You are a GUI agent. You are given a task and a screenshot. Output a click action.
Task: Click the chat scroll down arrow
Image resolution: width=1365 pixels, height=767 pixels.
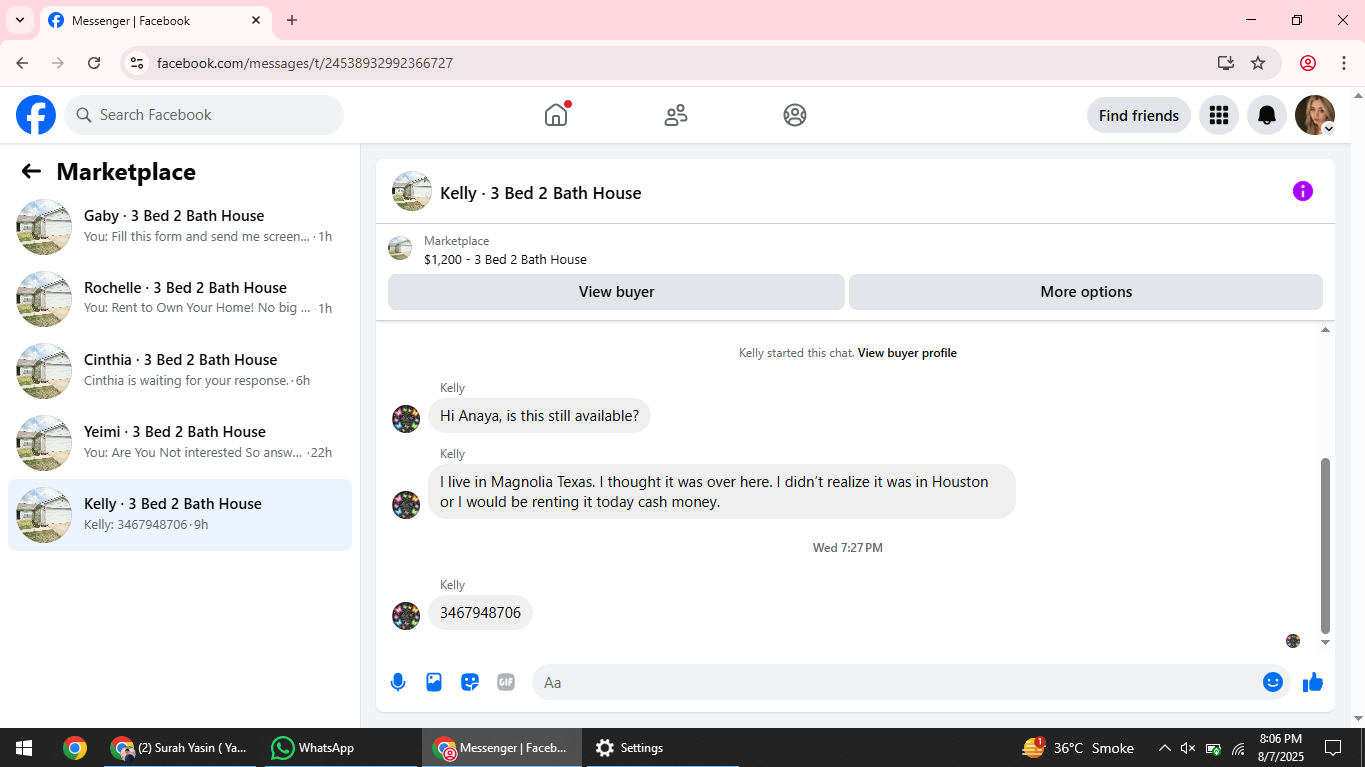pyautogui.click(x=1326, y=642)
